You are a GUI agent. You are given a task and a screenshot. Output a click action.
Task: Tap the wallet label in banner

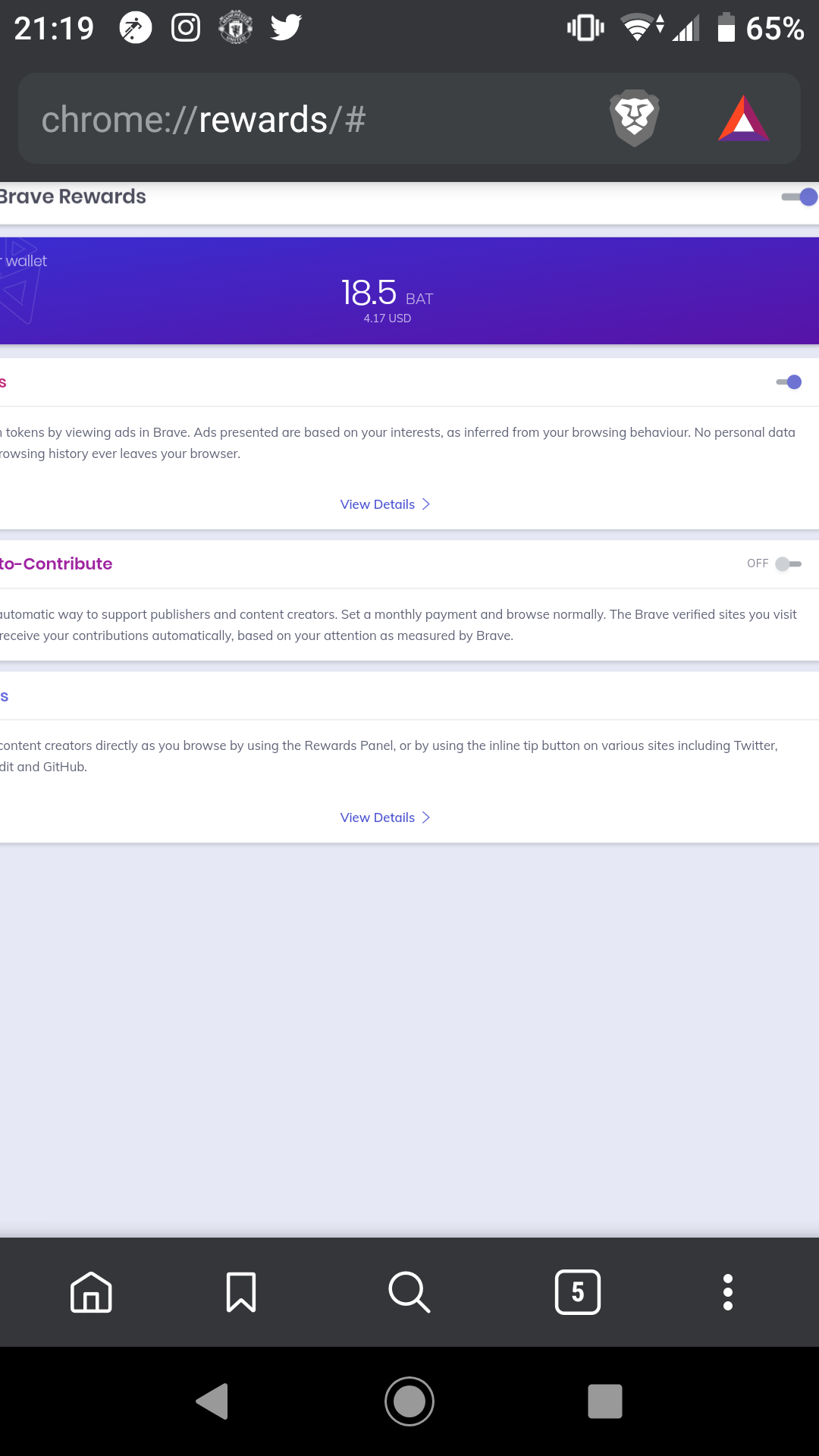coord(24,261)
